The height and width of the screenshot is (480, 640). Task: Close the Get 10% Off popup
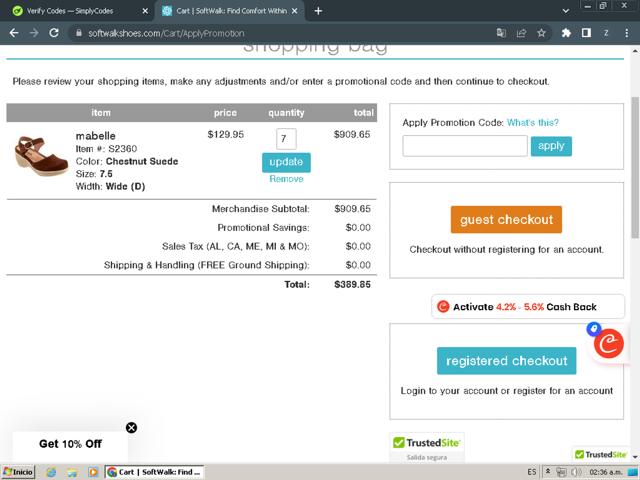coord(131,428)
